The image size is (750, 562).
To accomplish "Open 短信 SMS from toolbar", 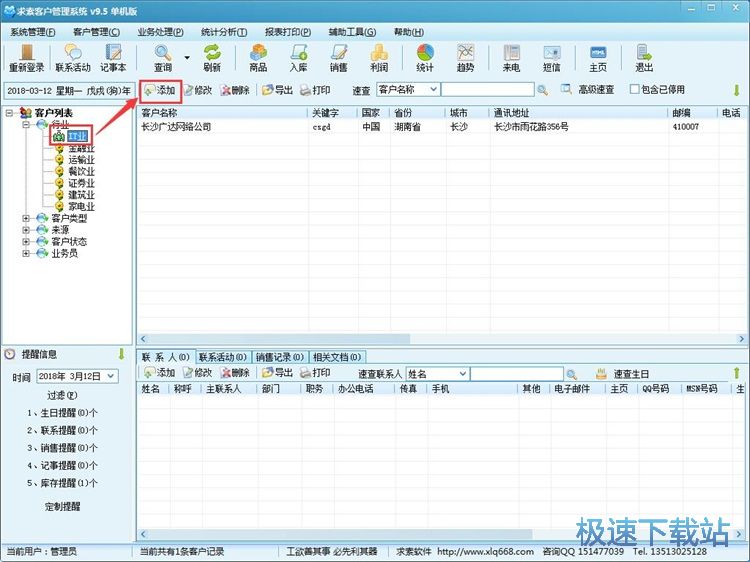I will 552,58.
